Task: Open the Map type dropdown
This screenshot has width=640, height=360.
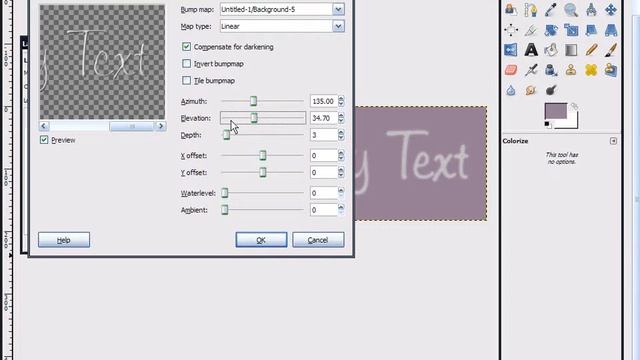Action: 338,26
